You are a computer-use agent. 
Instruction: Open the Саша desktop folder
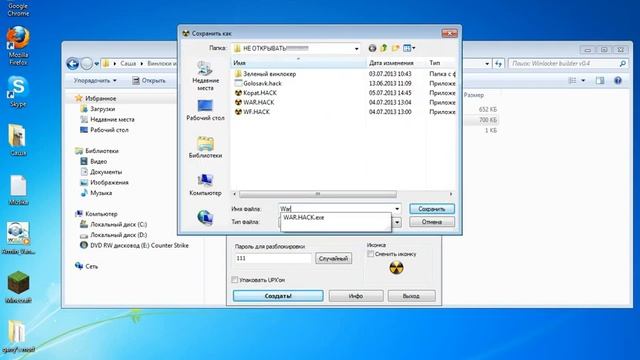(18, 140)
